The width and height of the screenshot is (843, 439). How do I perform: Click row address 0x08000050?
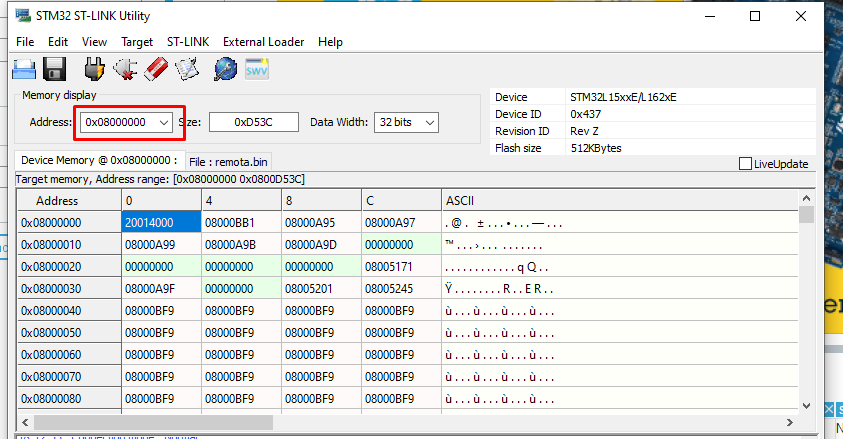pyautogui.click(x=69, y=333)
